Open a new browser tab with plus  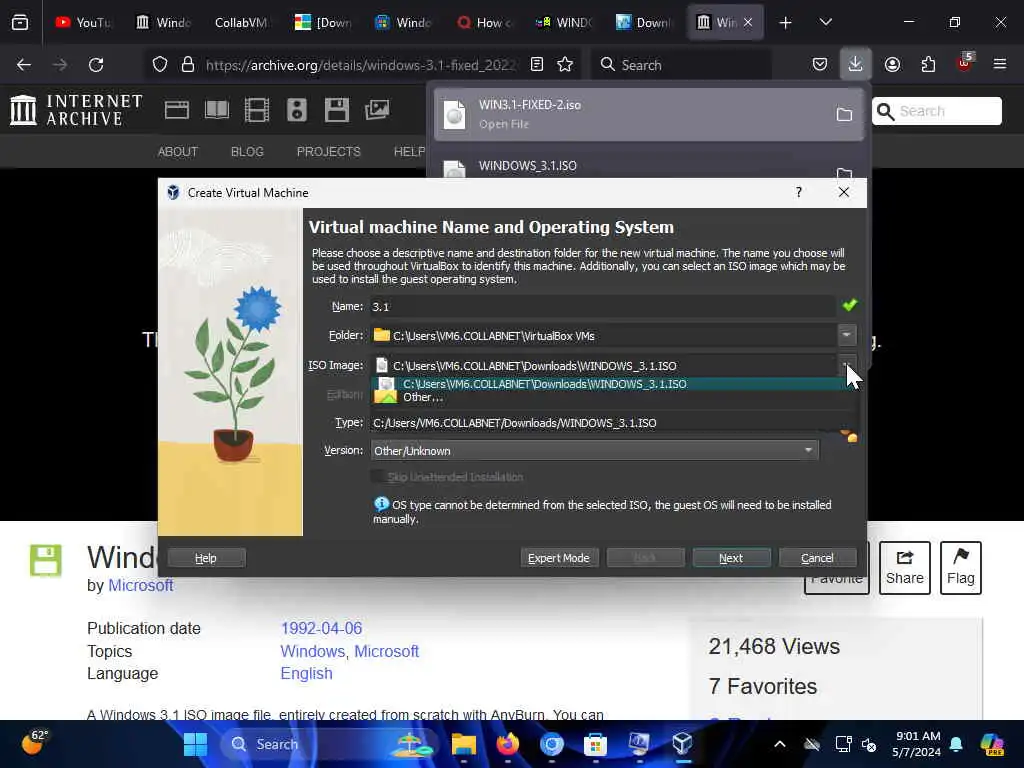(786, 22)
